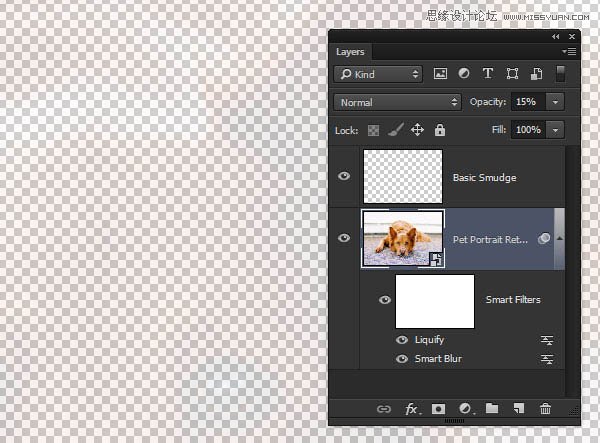Filter for smart objects icon
600x443 pixels.
(x=536, y=73)
